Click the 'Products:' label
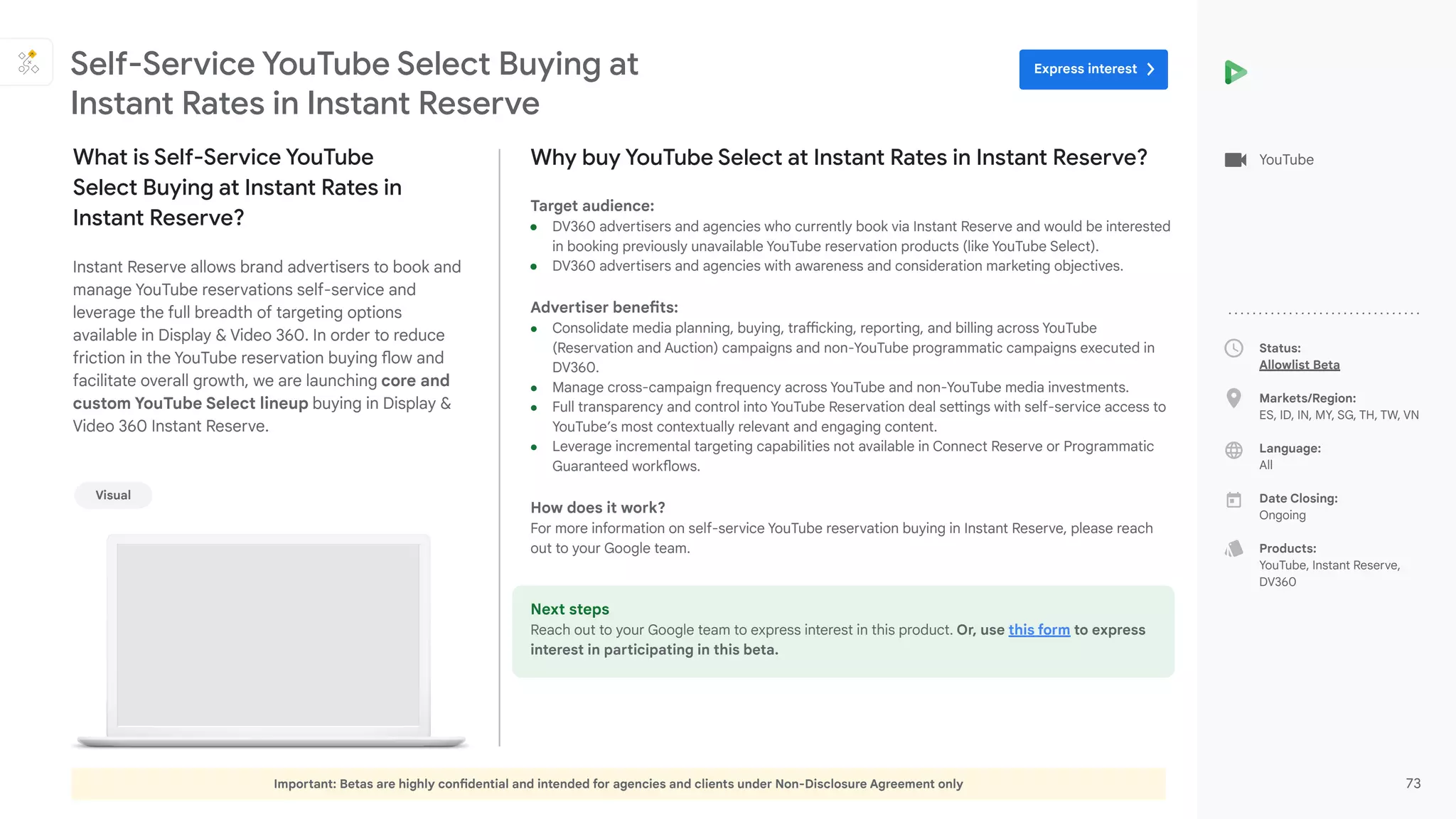This screenshot has height=819, width=1456. pos(1288,549)
